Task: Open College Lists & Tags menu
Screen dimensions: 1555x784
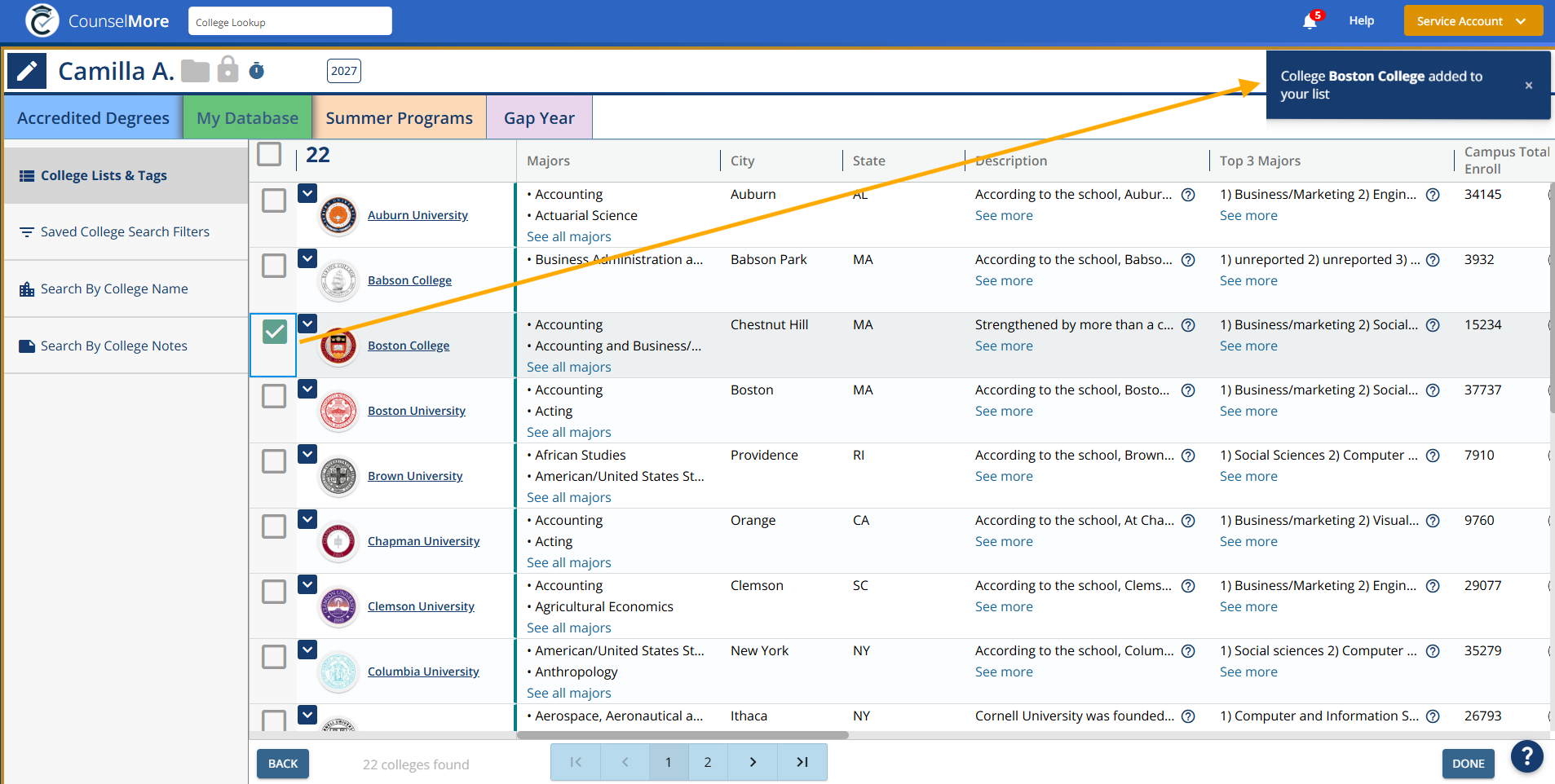Action: pos(126,175)
